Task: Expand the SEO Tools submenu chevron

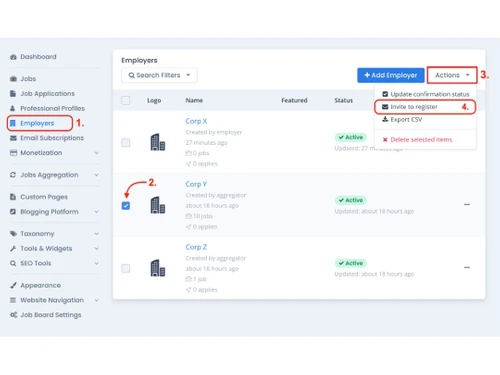Action: point(96,263)
